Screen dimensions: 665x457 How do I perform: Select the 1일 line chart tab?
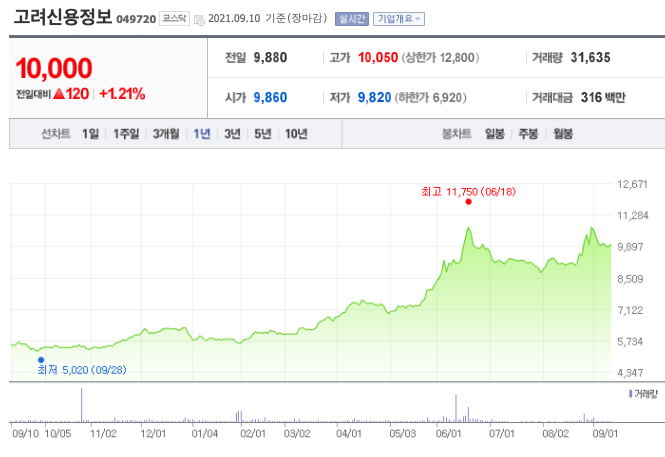click(x=90, y=134)
